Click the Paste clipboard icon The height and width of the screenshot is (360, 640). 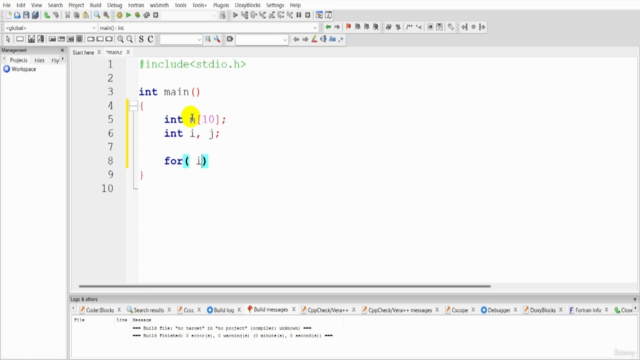tap(85, 16)
